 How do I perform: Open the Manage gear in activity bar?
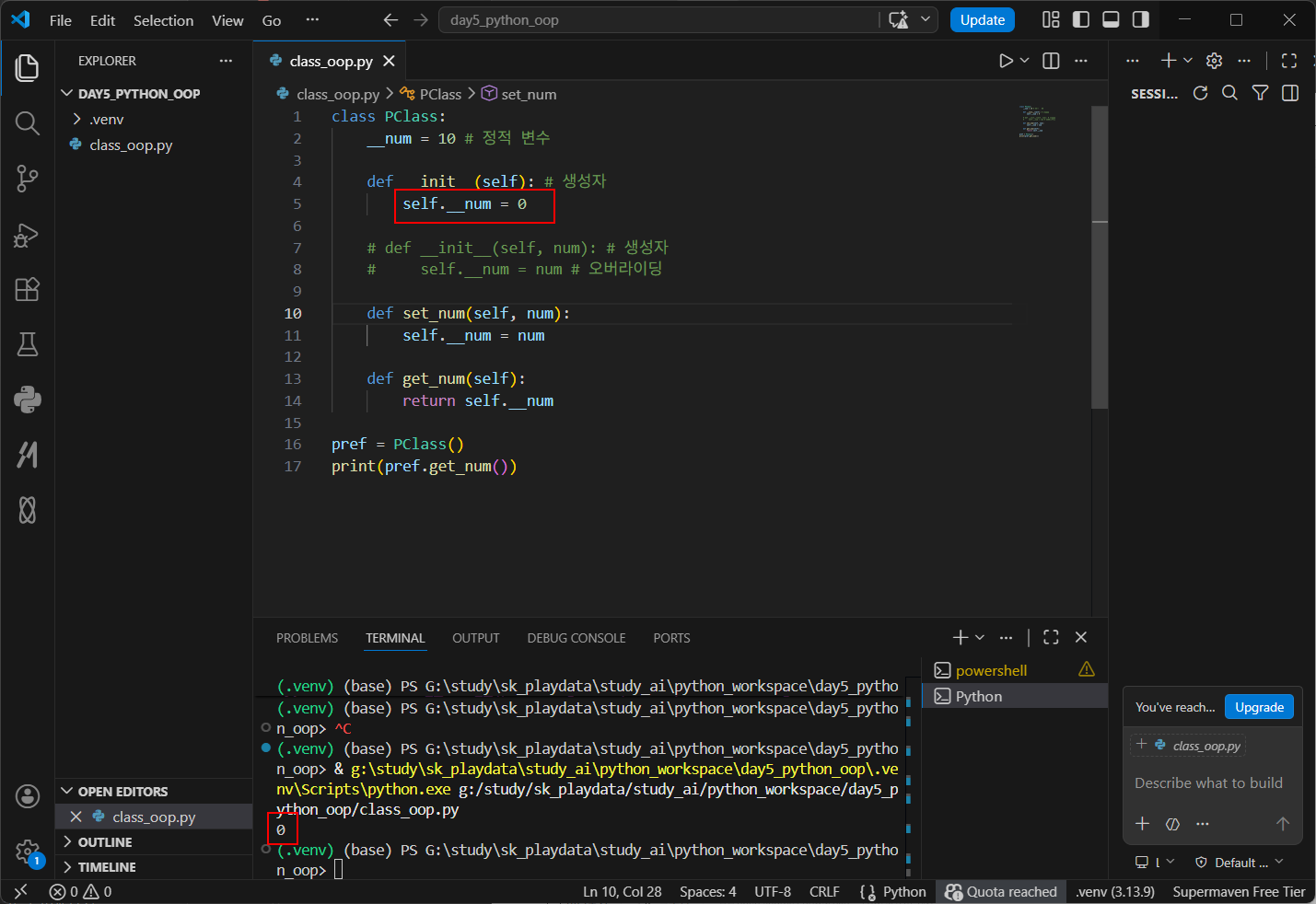click(28, 852)
